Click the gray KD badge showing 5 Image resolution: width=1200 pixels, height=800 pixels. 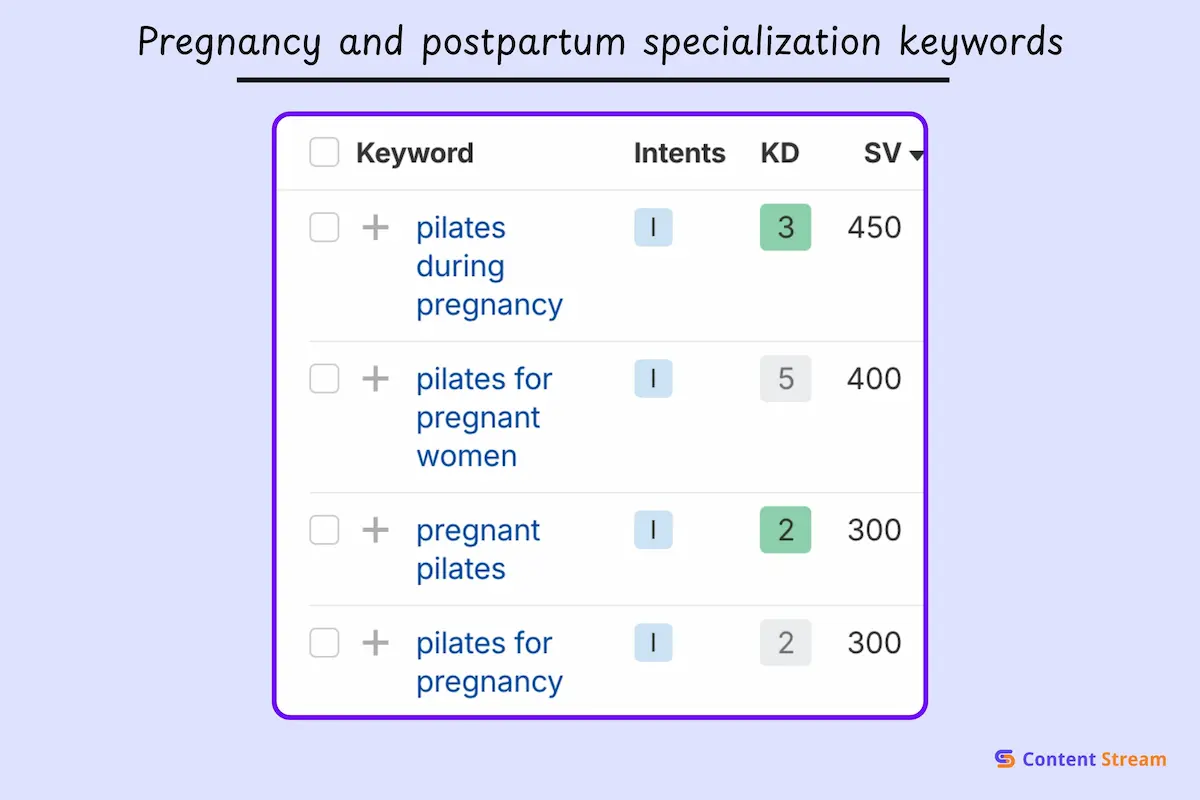785,379
